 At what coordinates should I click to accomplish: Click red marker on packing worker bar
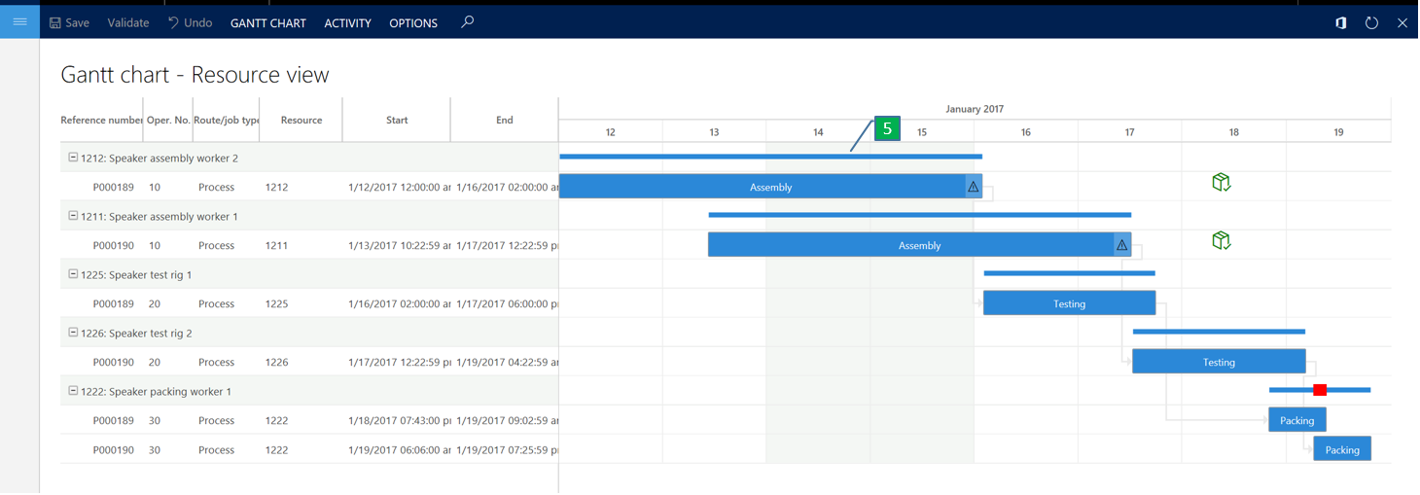(x=1320, y=390)
